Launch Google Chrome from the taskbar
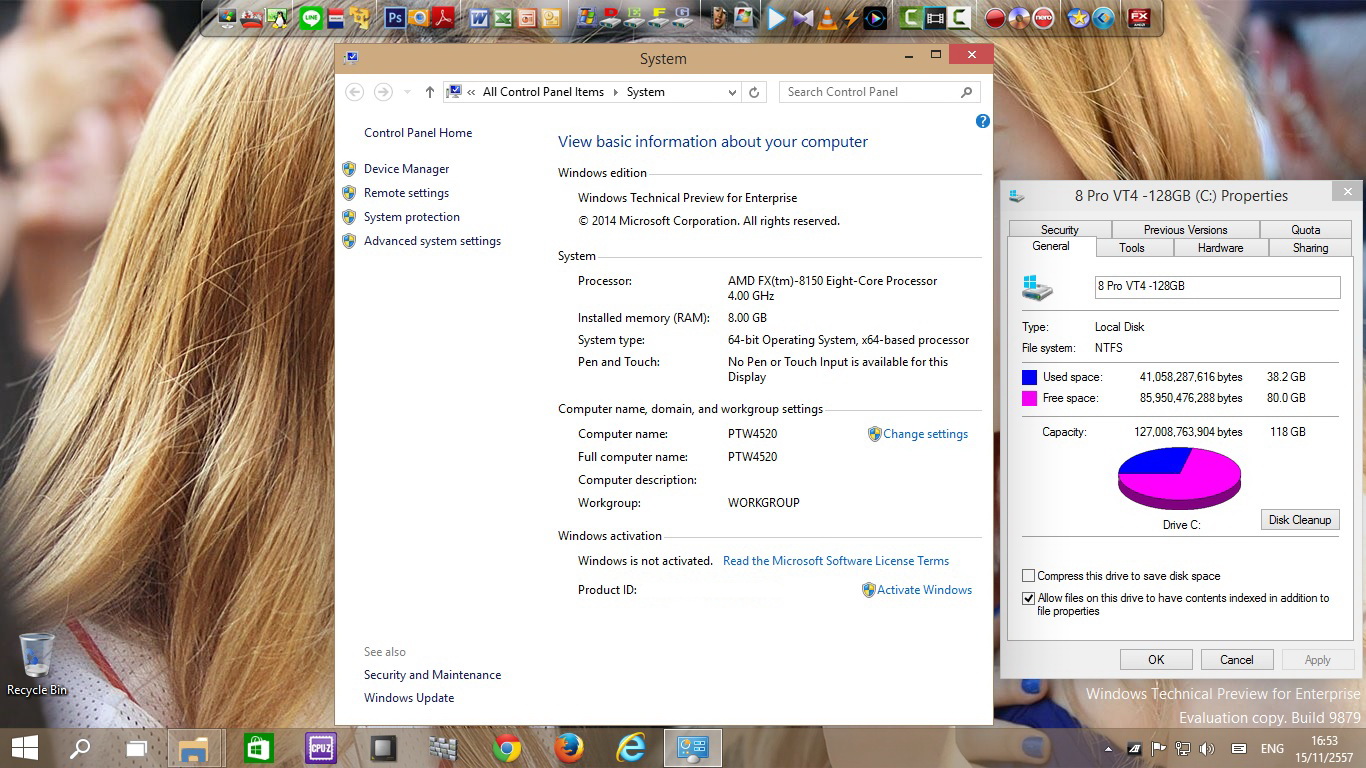The width and height of the screenshot is (1366, 768). (507, 748)
